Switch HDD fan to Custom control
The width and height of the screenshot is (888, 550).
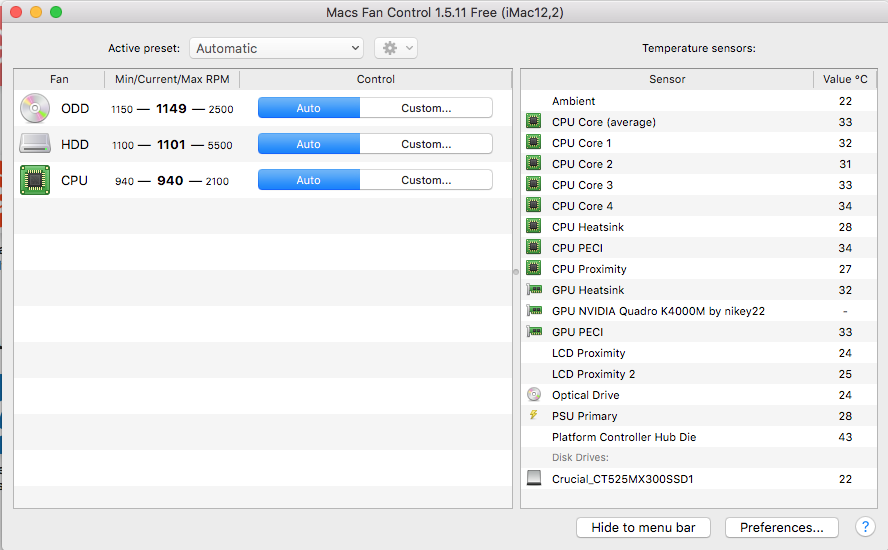[426, 144]
